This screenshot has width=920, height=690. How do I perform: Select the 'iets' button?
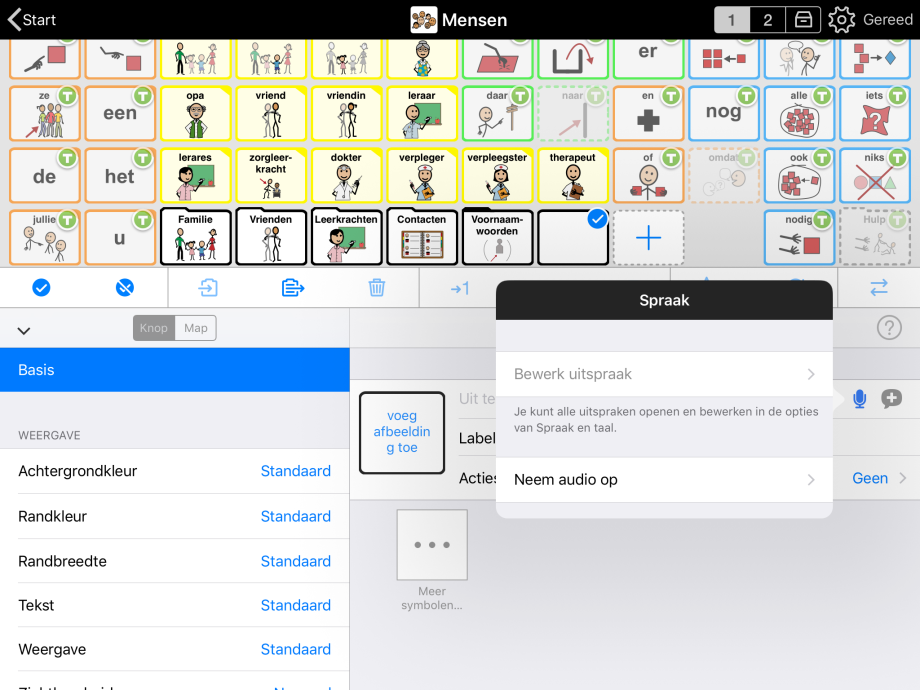875,113
